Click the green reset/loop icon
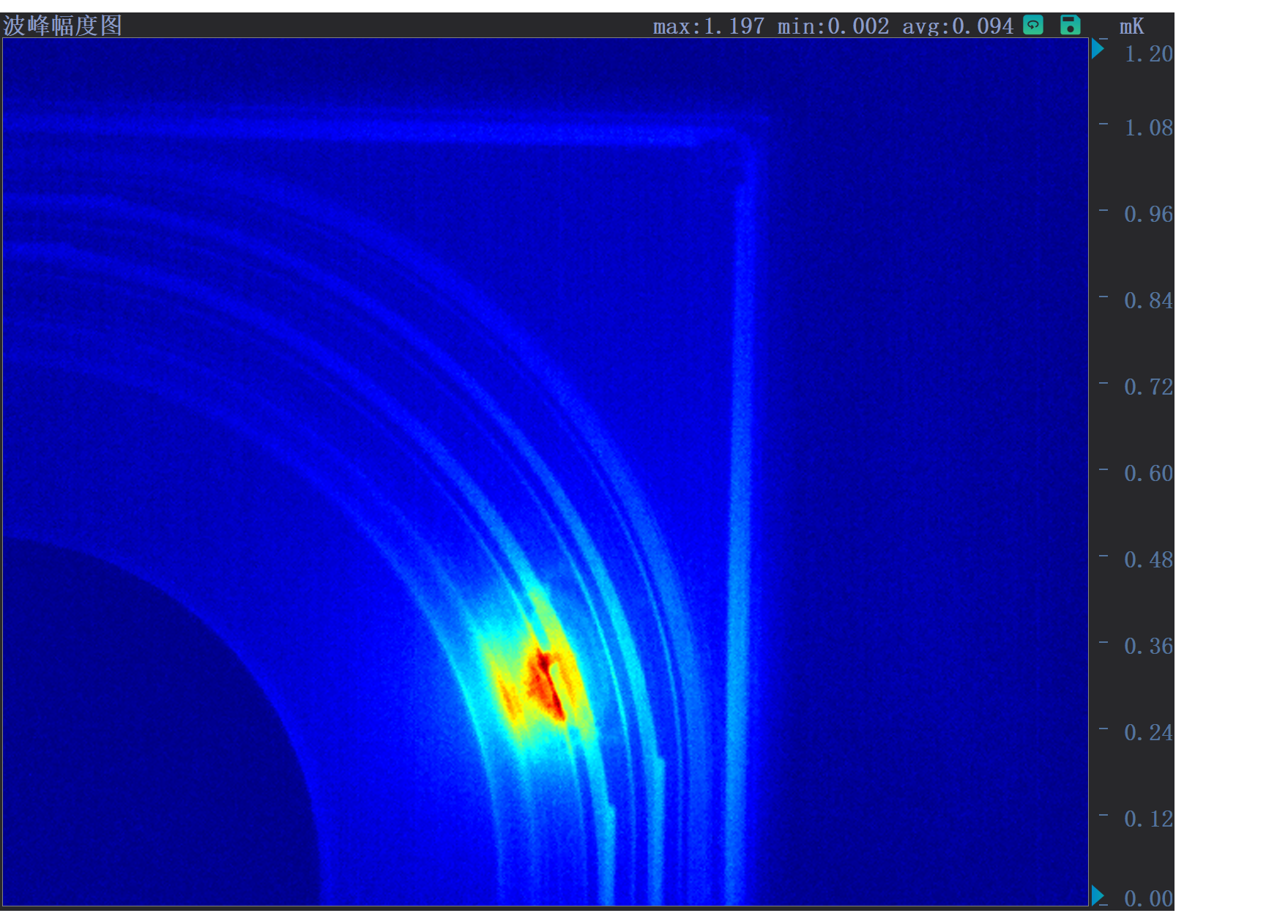Screen dimensions: 1288x924 pyautogui.click(x=1033, y=25)
